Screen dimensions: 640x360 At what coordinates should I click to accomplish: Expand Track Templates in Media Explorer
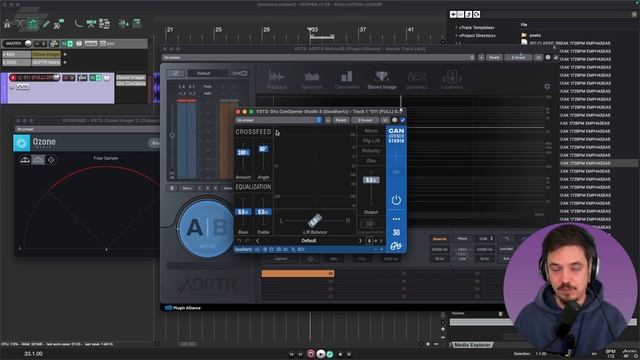tap(456, 27)
